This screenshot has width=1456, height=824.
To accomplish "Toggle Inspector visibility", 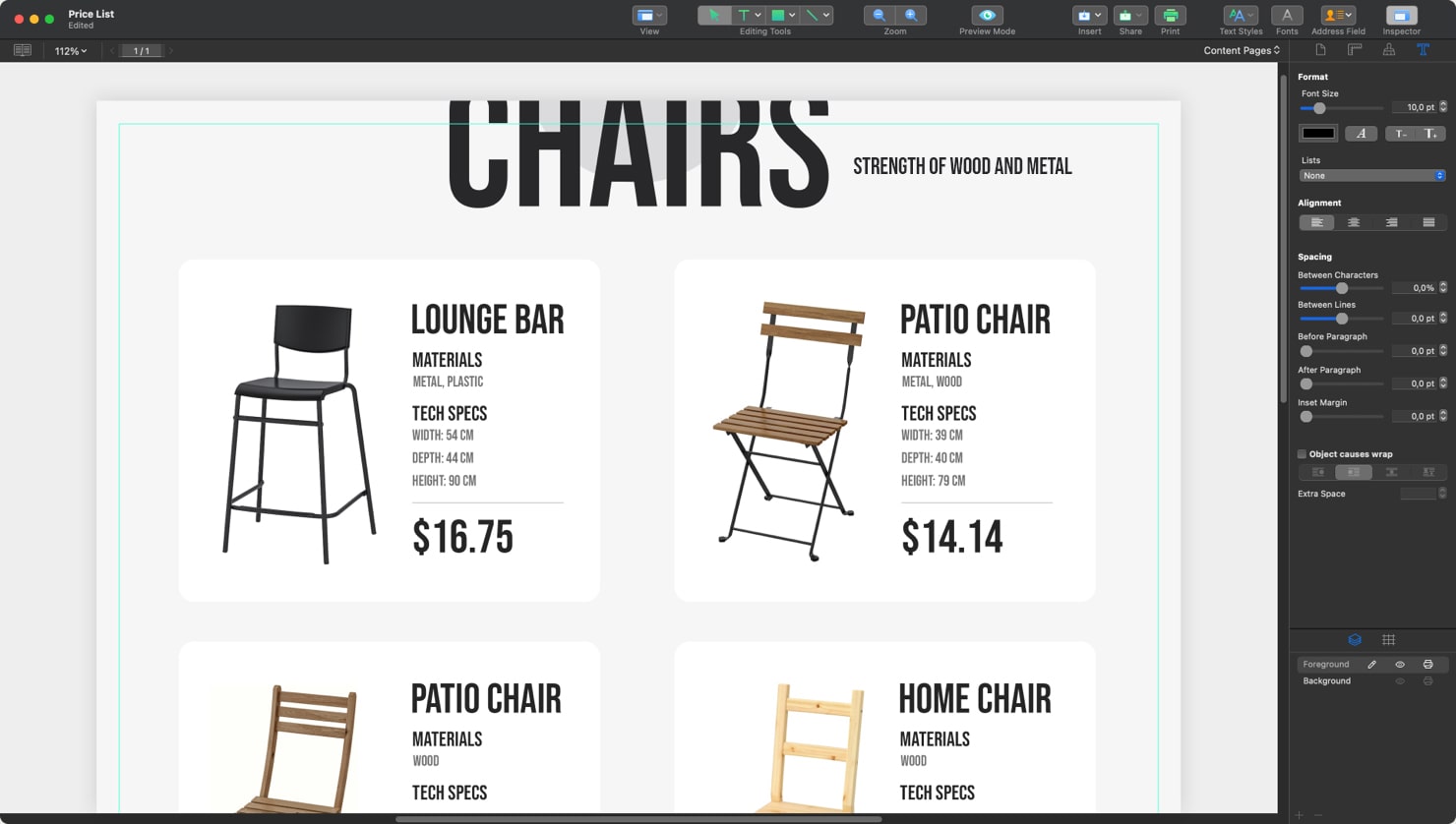I will click(1401, 16).
